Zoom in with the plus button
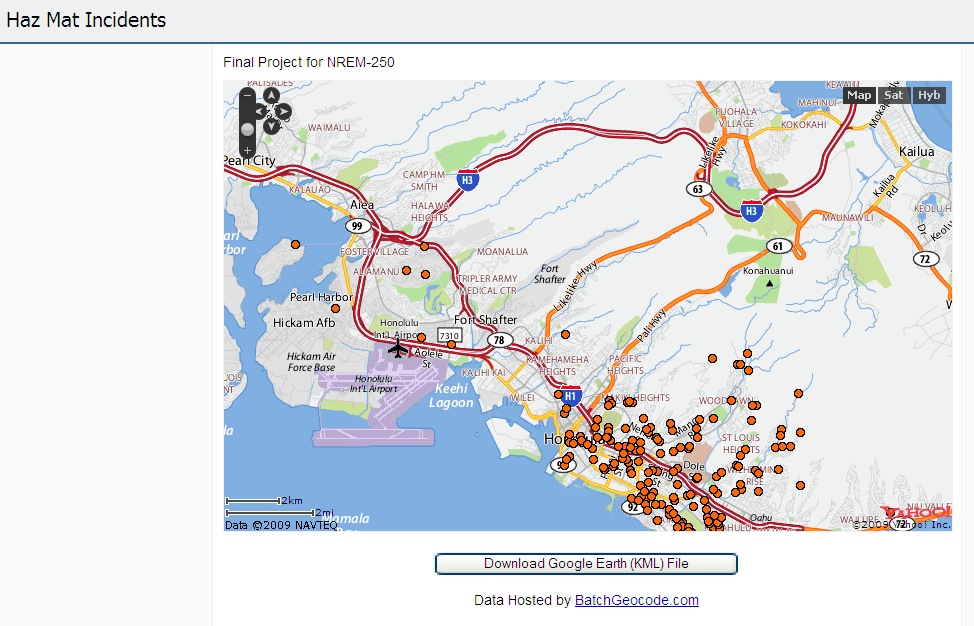The width and height of the screenshot is (974, 626). (247, 150)
